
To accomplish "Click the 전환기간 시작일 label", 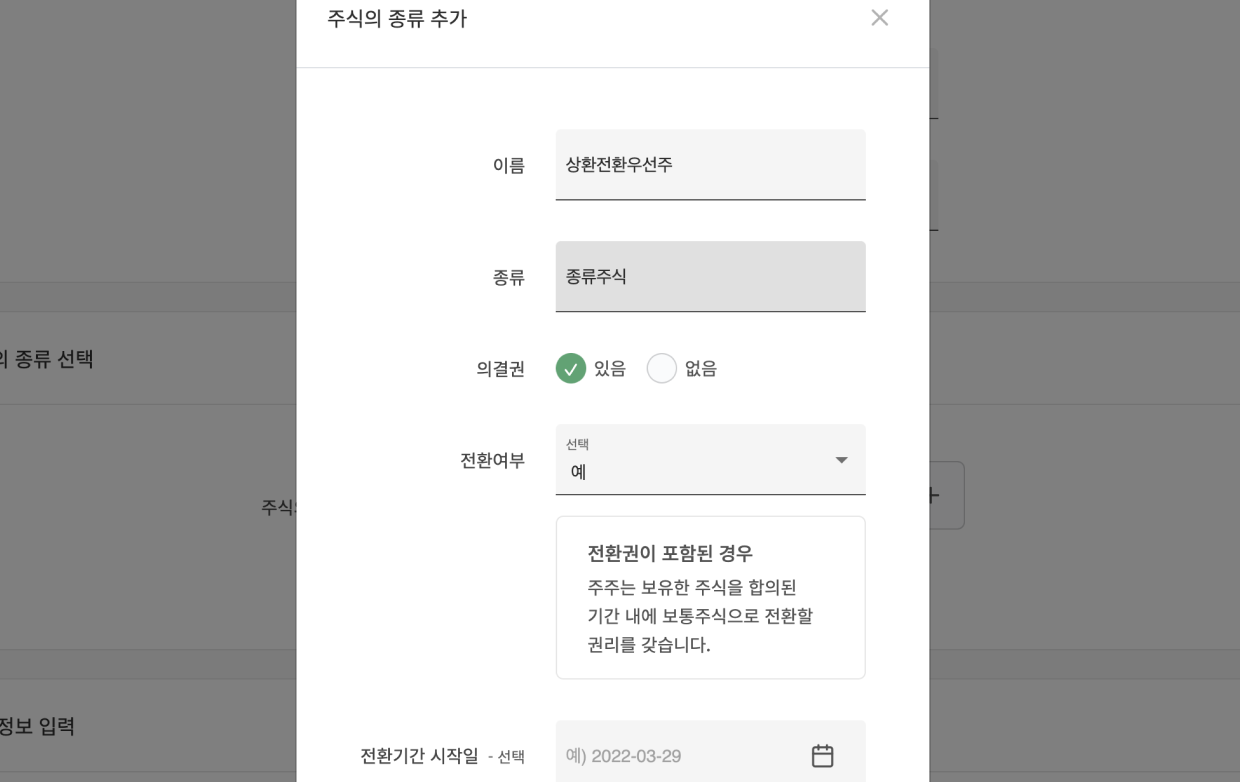I will coord(419,756).
